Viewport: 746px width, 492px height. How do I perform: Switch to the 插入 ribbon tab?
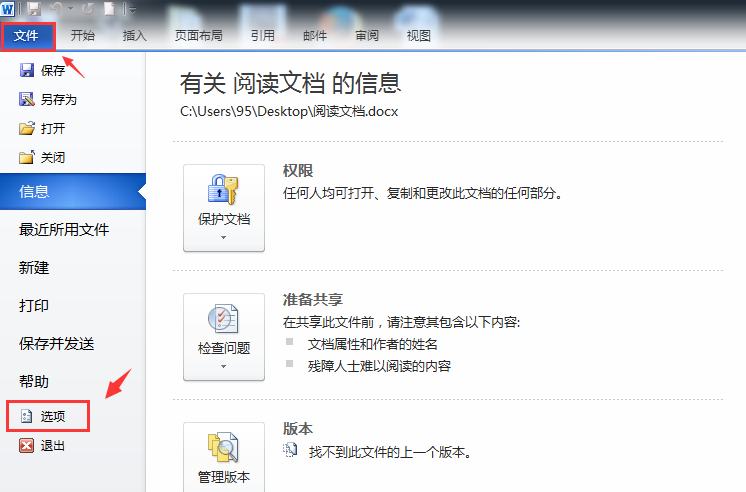point(134,36)
